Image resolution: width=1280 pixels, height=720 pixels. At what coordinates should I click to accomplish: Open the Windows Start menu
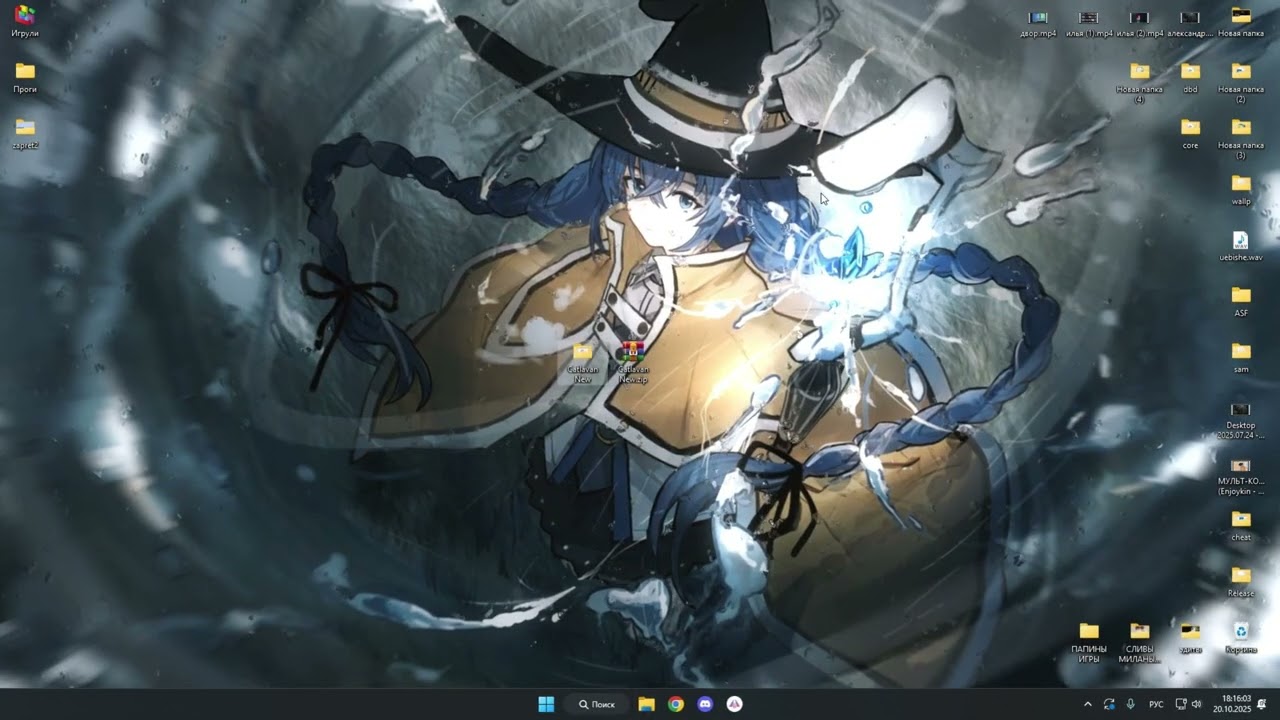[546, 704]
